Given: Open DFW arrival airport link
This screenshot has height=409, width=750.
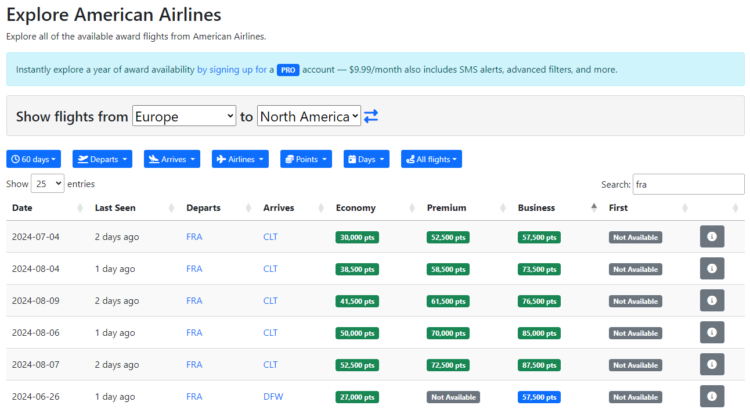Looking at the screenshot, I should tap(273, 397).
